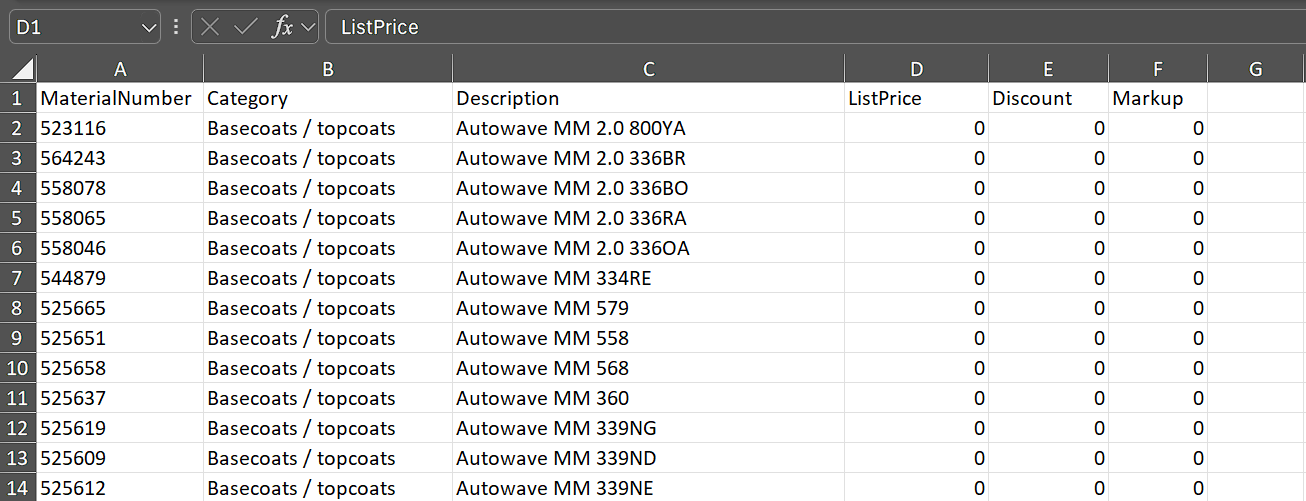
Task: Click the three-dot formula bar handle
Action: click(176, 28)
